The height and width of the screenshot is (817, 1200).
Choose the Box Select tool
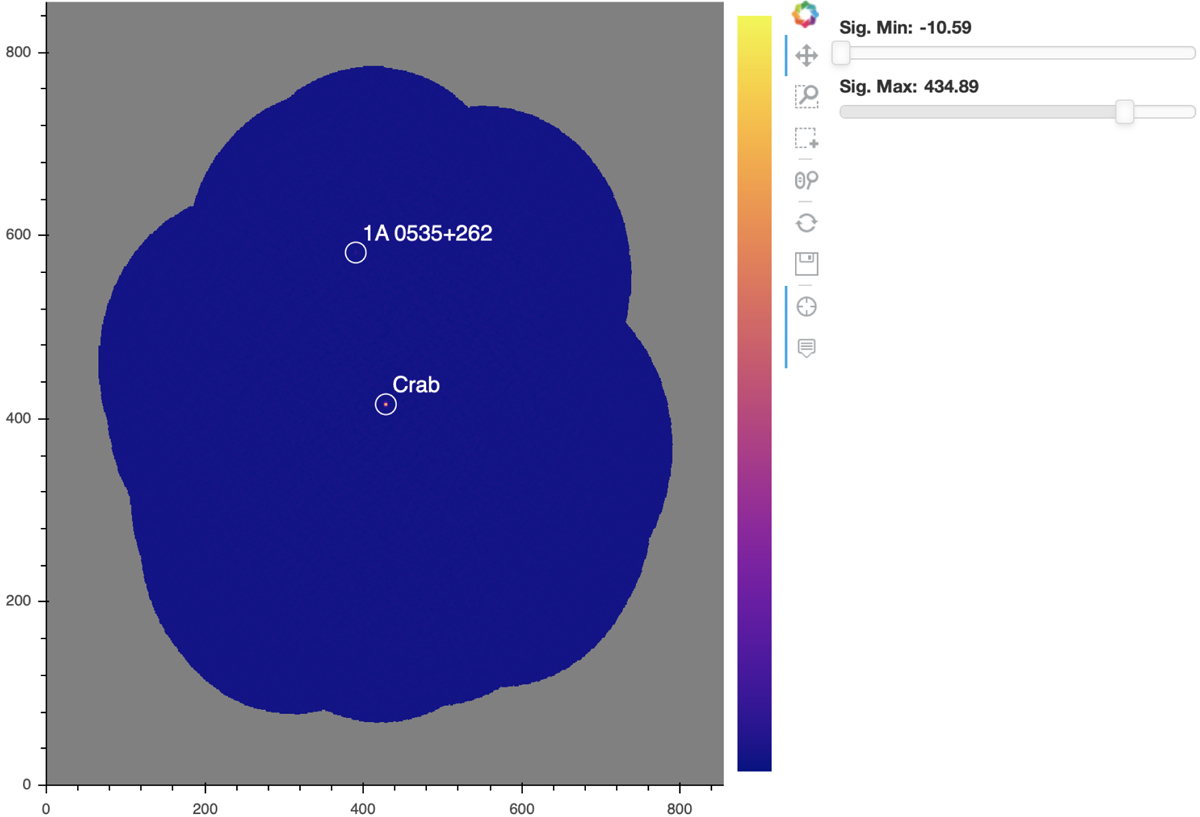(806, 138)
